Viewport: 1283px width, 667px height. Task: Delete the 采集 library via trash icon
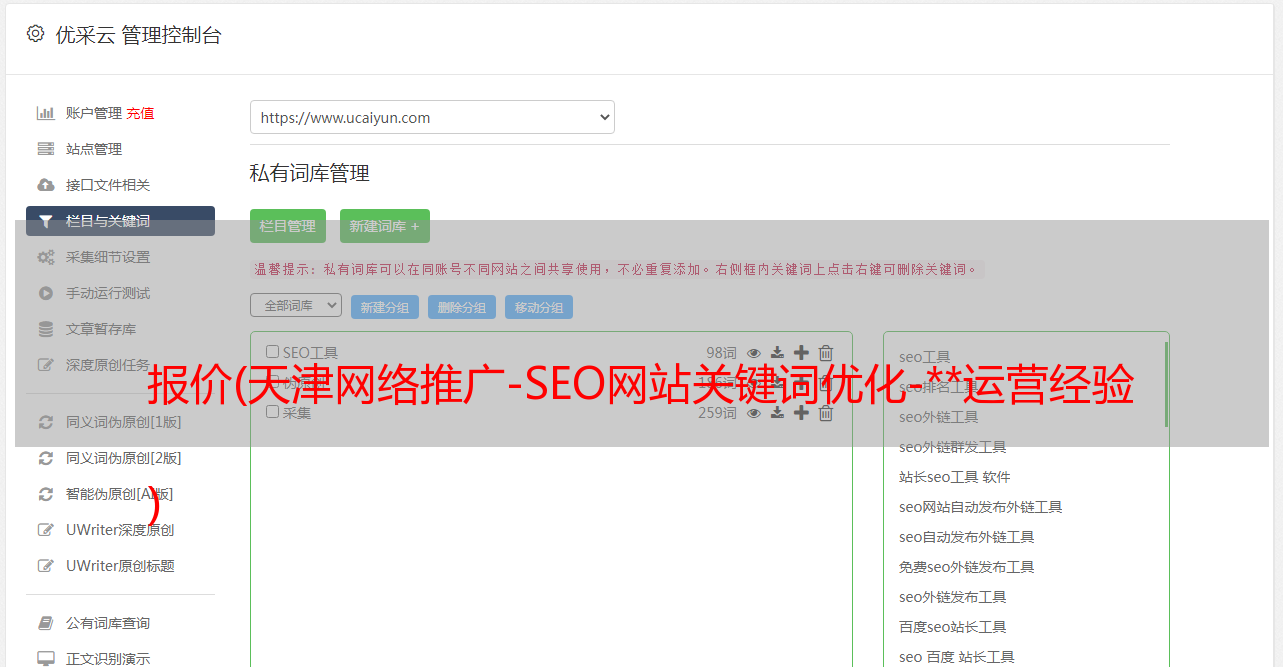point(826,413)
